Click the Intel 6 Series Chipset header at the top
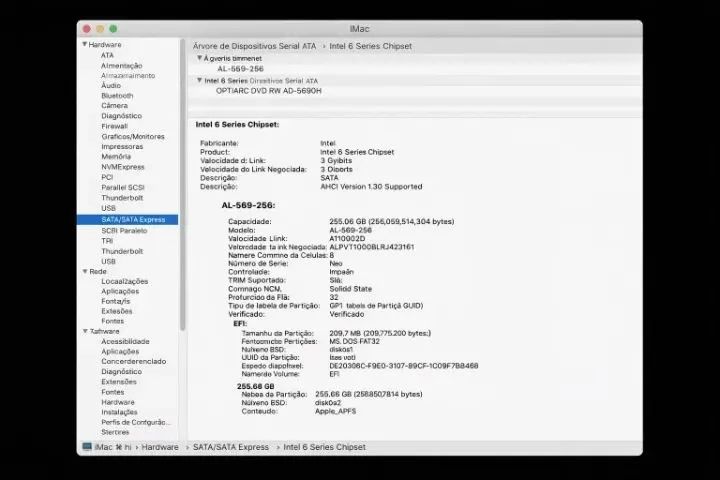 click(x=371, y=46)
